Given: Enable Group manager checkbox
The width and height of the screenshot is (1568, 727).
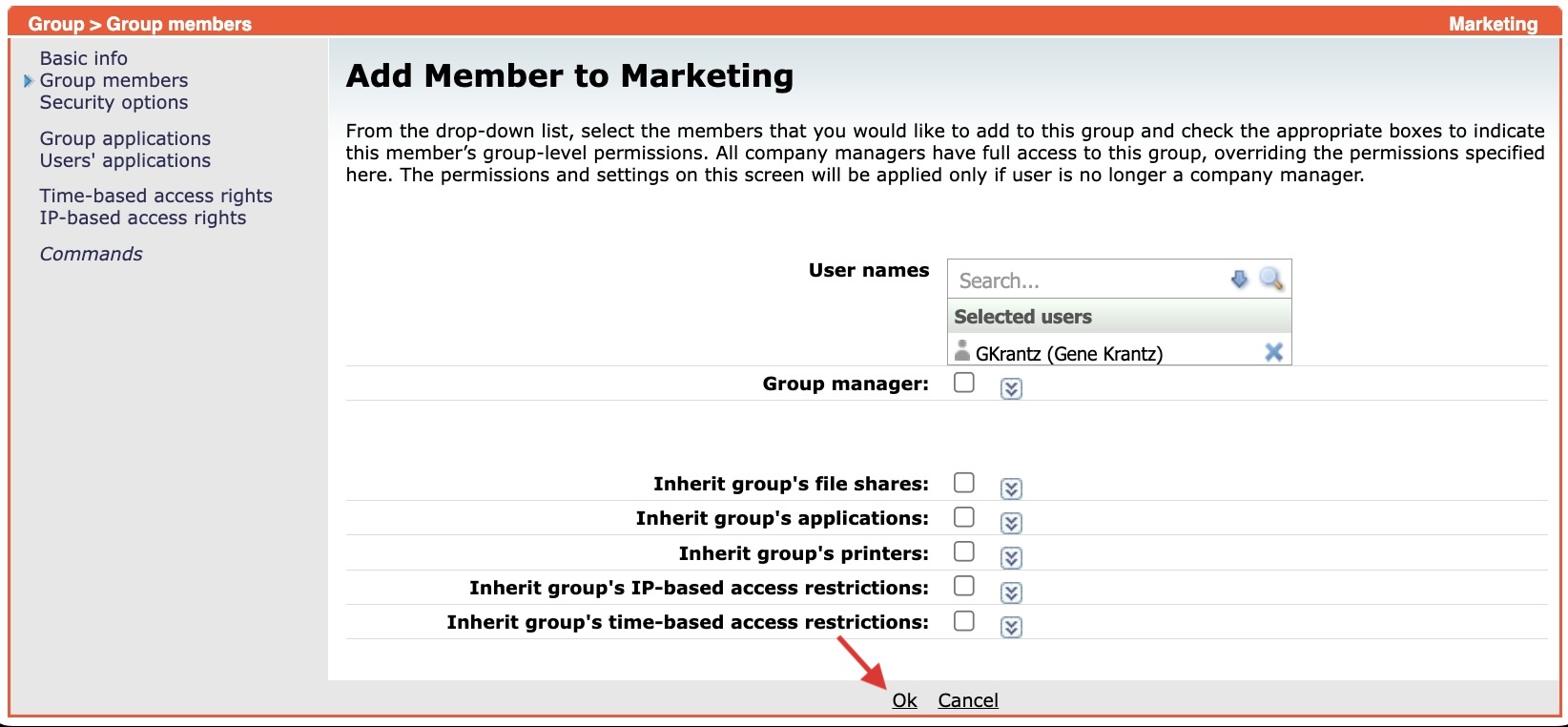Looking at the screenshot, I should [964, 383].
